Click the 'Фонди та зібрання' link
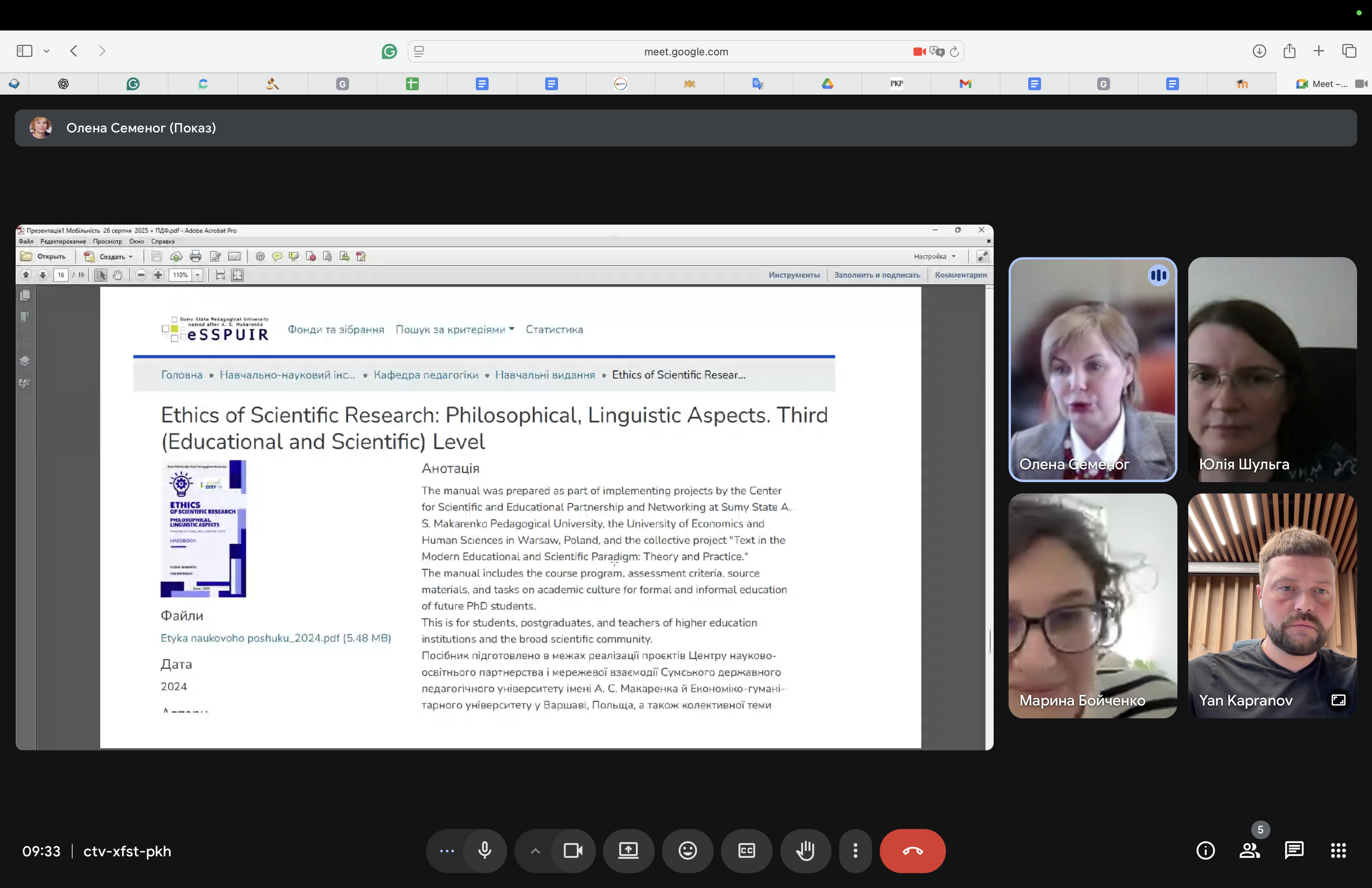The height and width of the screenshot is (888, 1372). tap(336, 330)
